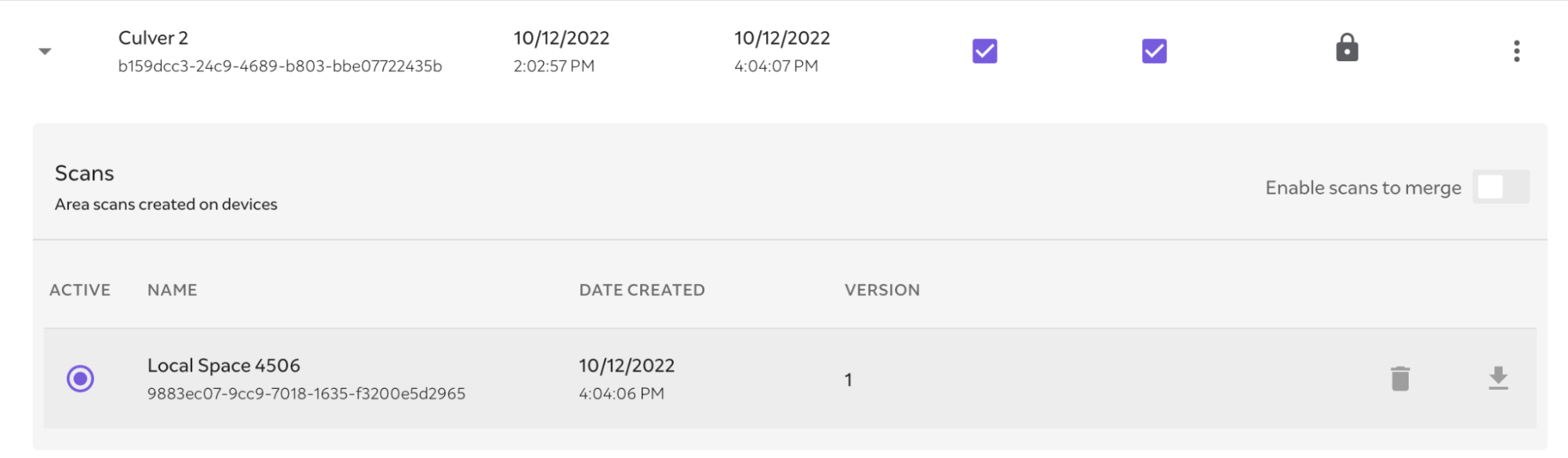Sort by DATE CREATED column header

tap(642, 290)
